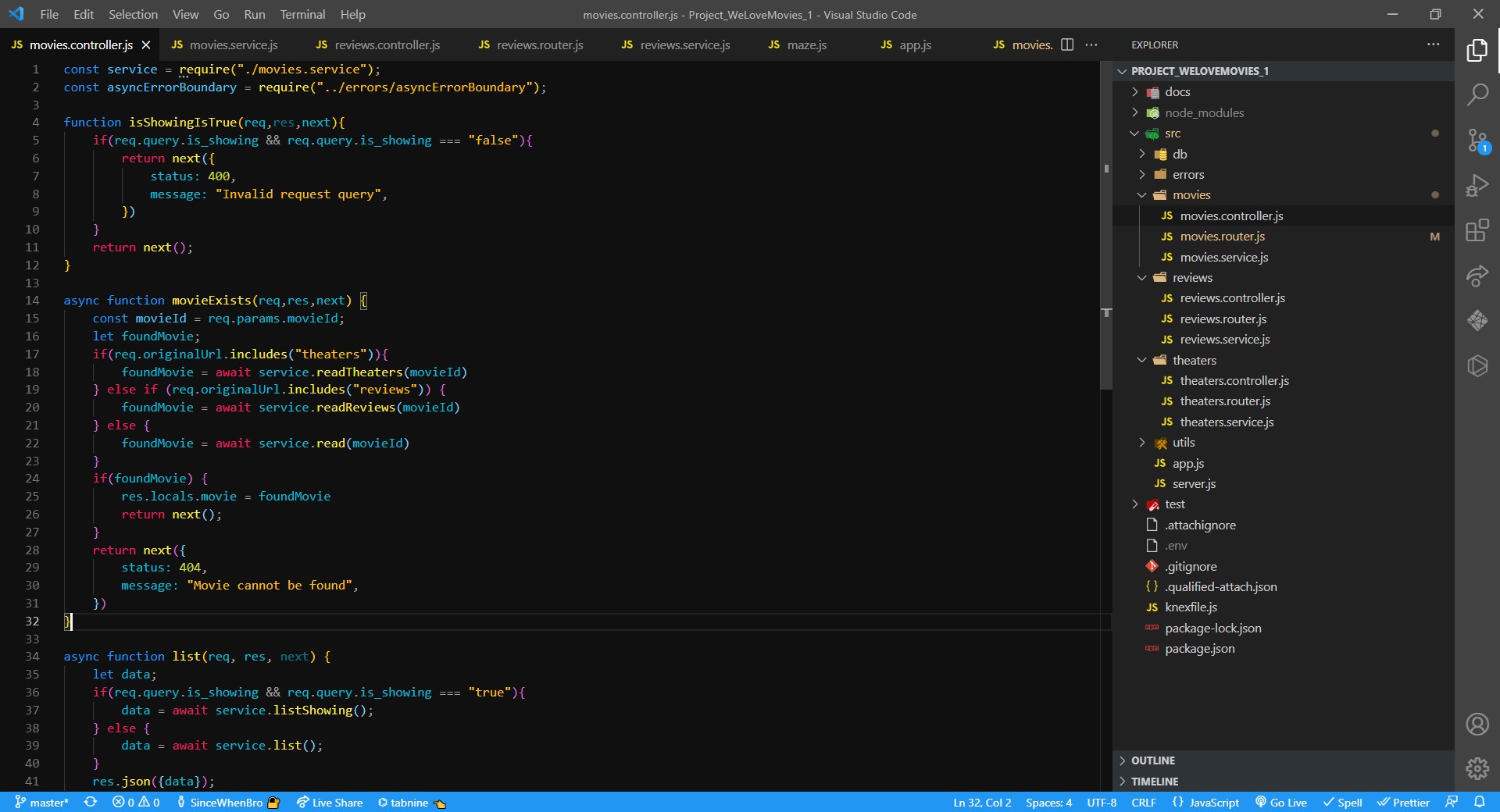Open the Accounts icon in activity bar
The height and width of the screenshot is (812, 1500).
click(1477, 725)
